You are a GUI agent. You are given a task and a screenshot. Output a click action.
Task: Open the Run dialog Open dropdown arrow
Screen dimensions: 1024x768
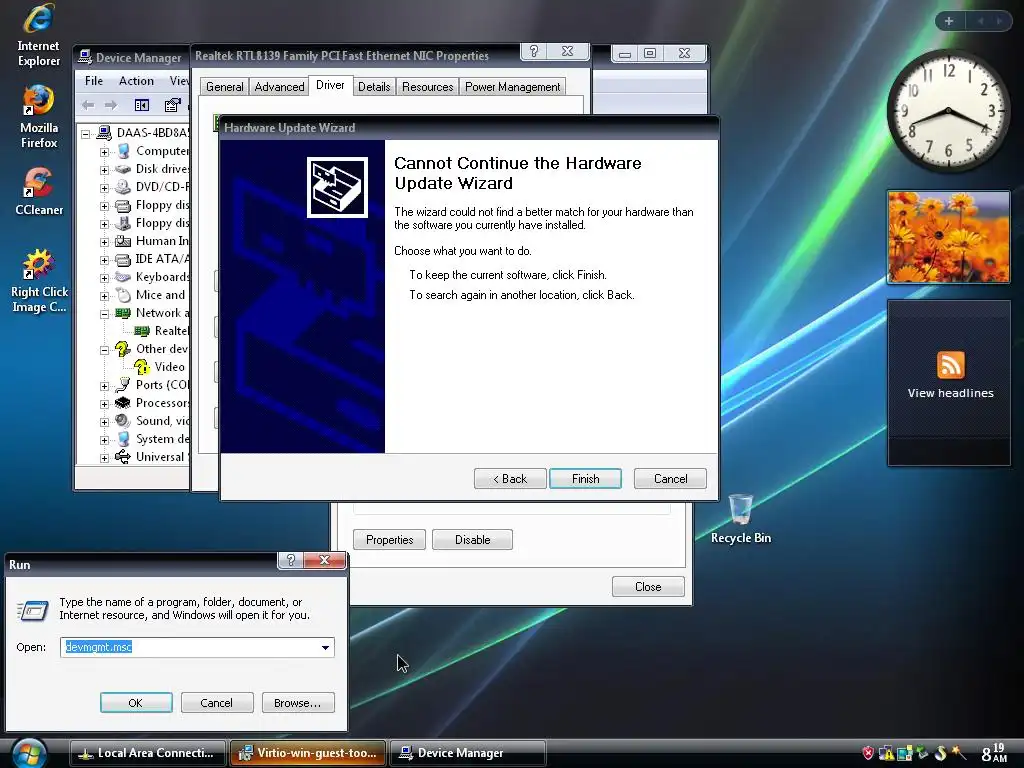pyautogui.click(x=325, y=647)
